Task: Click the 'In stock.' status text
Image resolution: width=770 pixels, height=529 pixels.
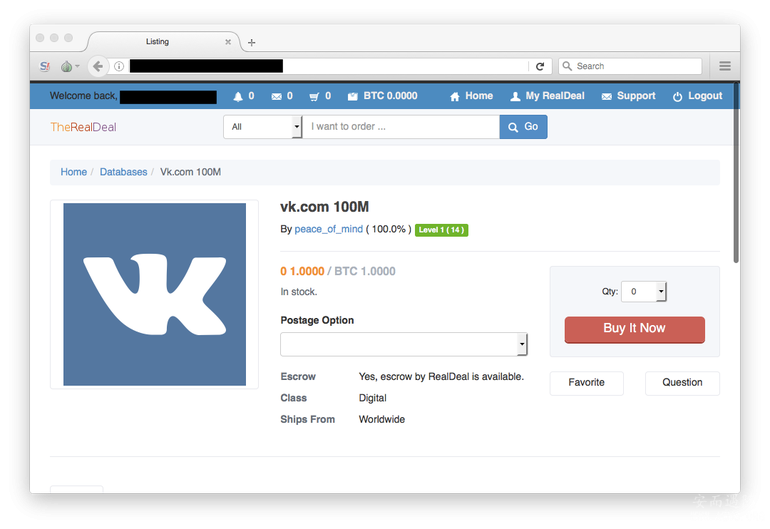Action: click(x=299, y=292)
